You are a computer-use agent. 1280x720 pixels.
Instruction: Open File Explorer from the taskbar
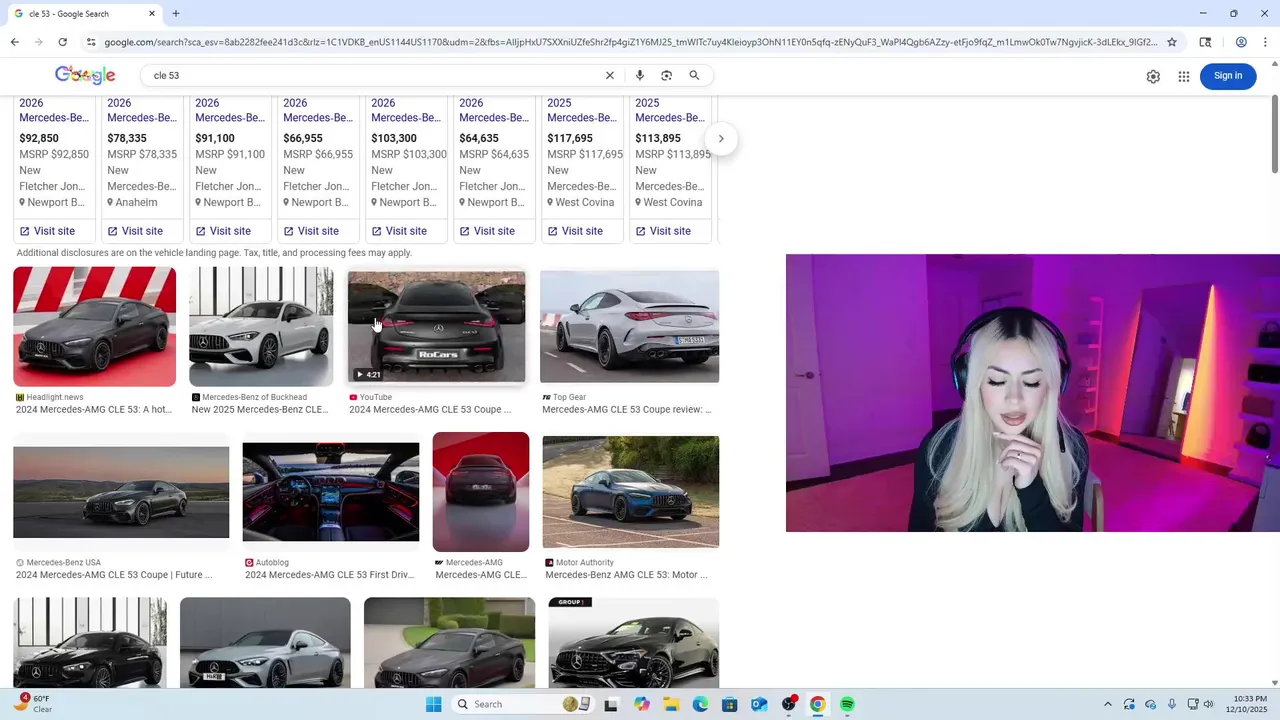tap(671, 704)
